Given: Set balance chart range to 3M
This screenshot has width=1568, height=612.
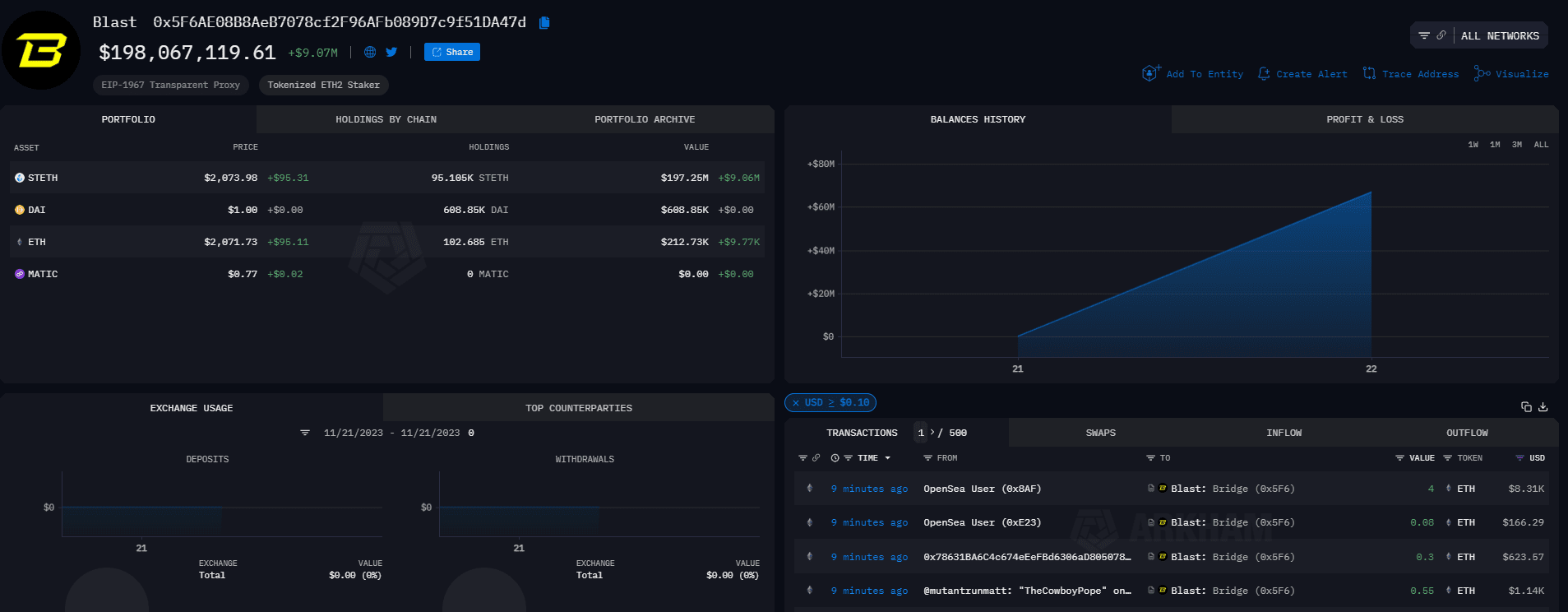Looking at the screenshot, I should pos(1517,145).
